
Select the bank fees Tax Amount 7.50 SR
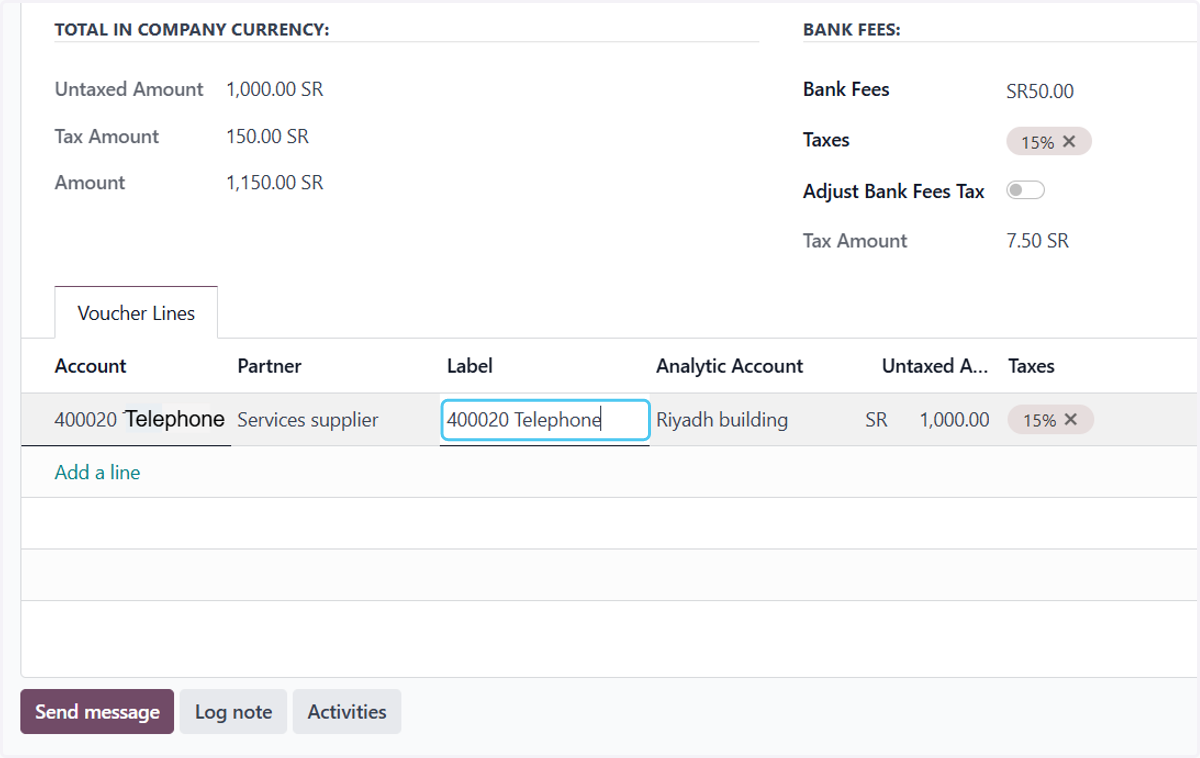(1038, 241)
